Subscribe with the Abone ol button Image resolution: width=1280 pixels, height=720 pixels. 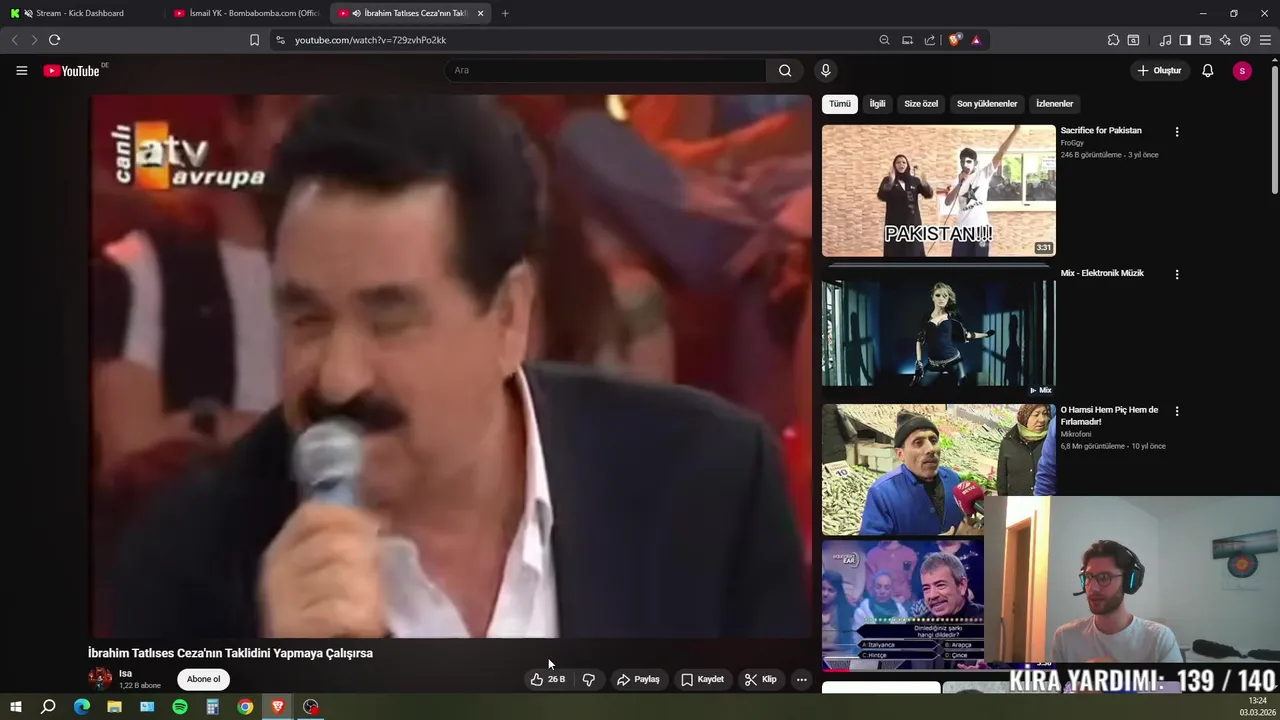(x=203, y=679)
